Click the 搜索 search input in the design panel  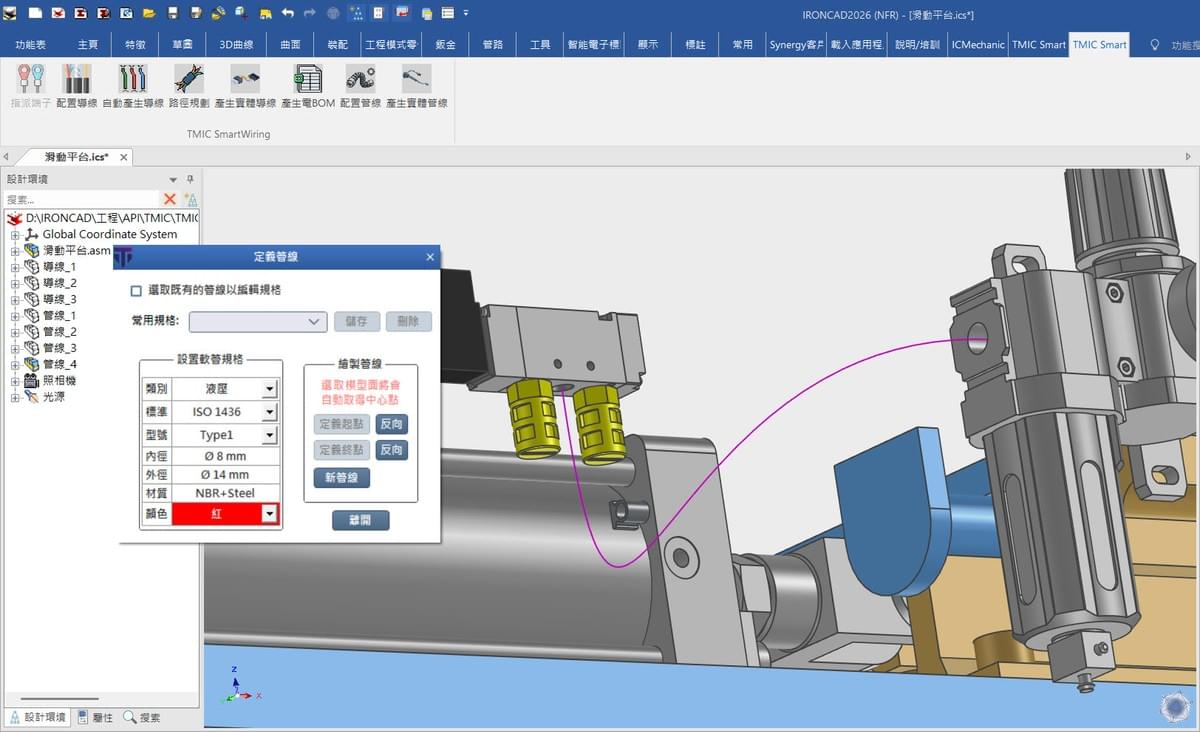point(81,199)
